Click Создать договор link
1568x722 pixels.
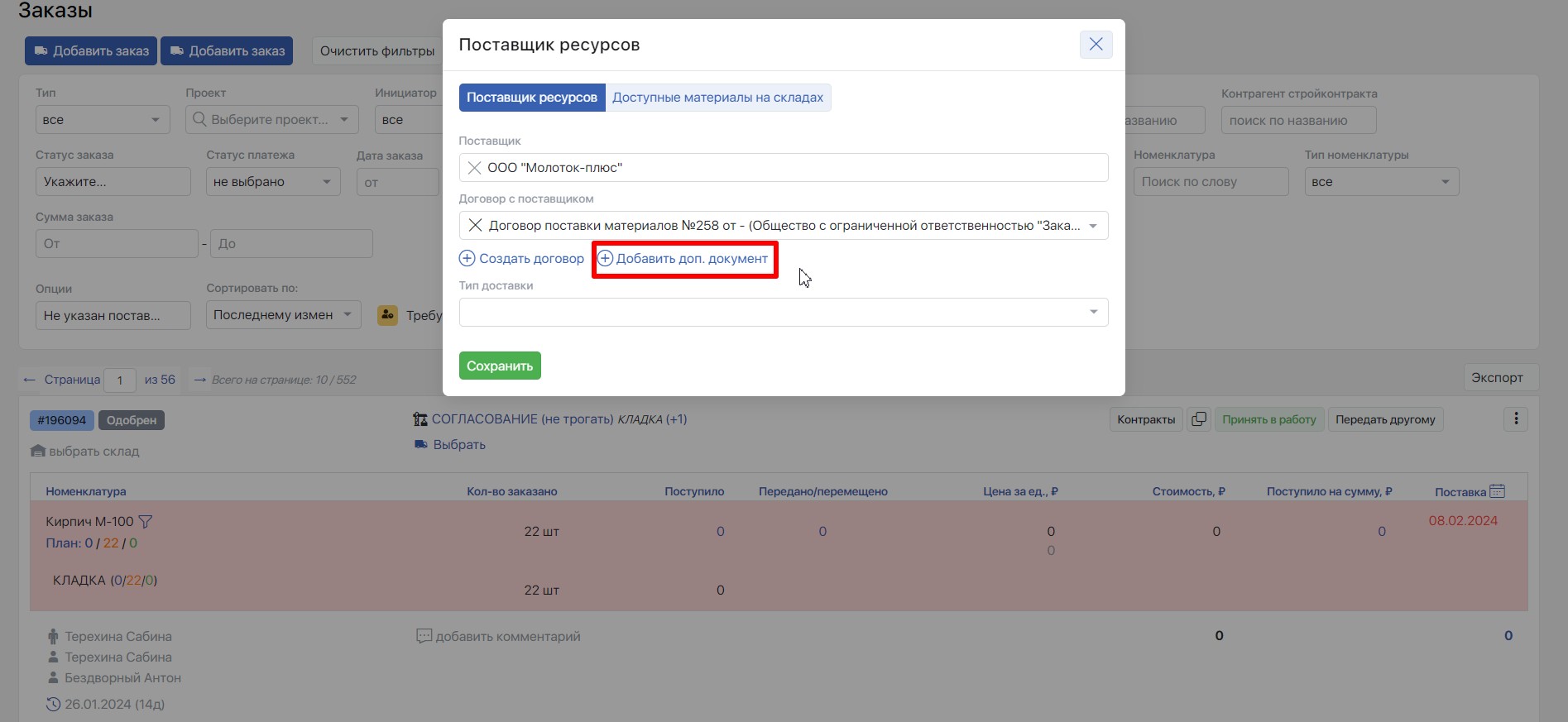pyautogui.click(x=521, y=259)
